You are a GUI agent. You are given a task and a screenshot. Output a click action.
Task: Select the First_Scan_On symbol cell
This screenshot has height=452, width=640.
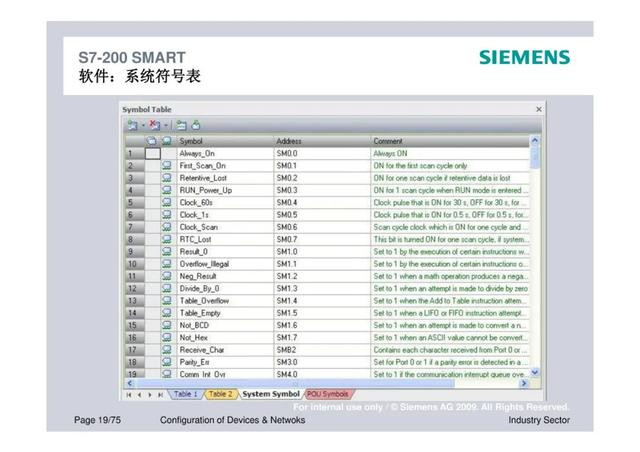point(225,165)
